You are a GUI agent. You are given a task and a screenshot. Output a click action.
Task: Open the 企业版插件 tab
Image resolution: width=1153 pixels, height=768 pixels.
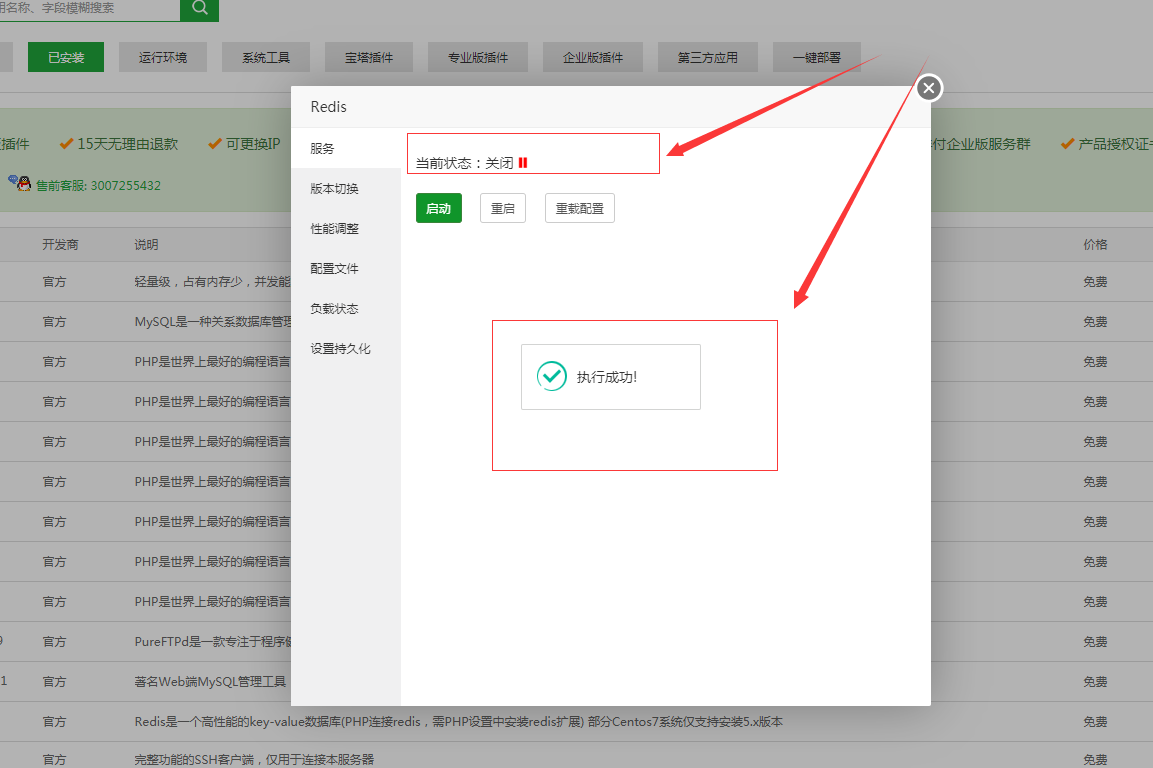(x=593, y=57)
